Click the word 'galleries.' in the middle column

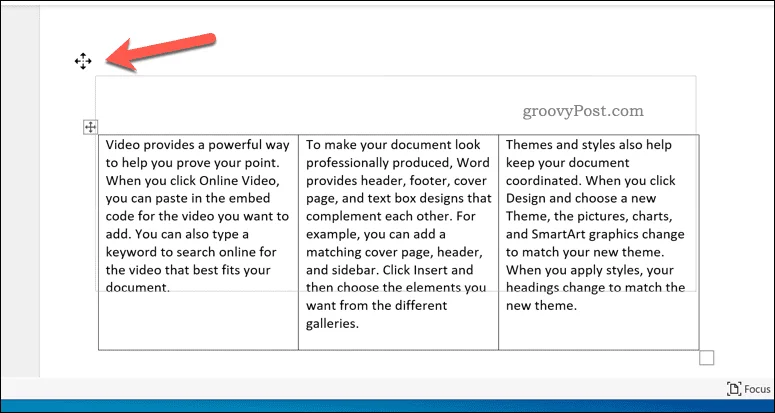tap(332, 324)
